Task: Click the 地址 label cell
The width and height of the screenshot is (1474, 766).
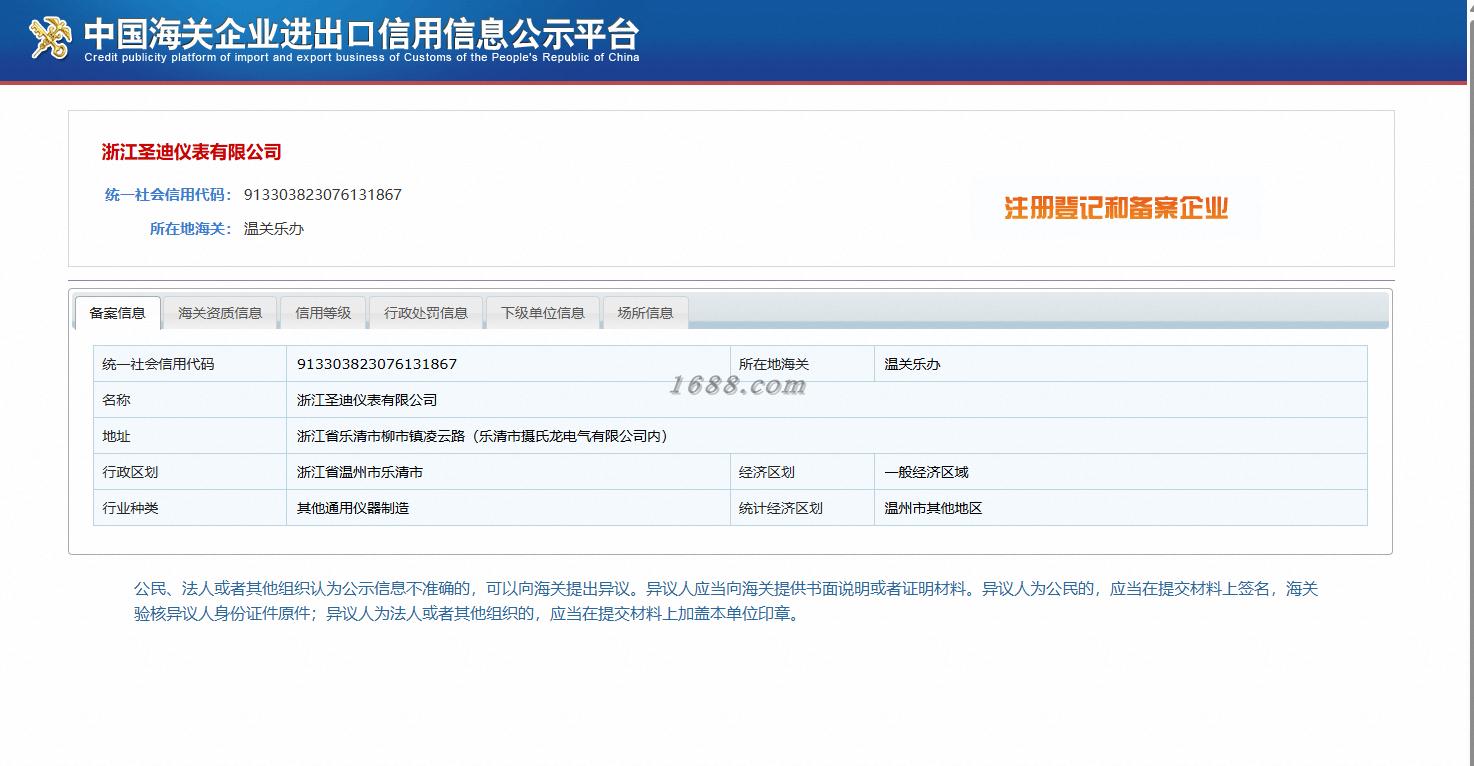Action: [190, 436]
